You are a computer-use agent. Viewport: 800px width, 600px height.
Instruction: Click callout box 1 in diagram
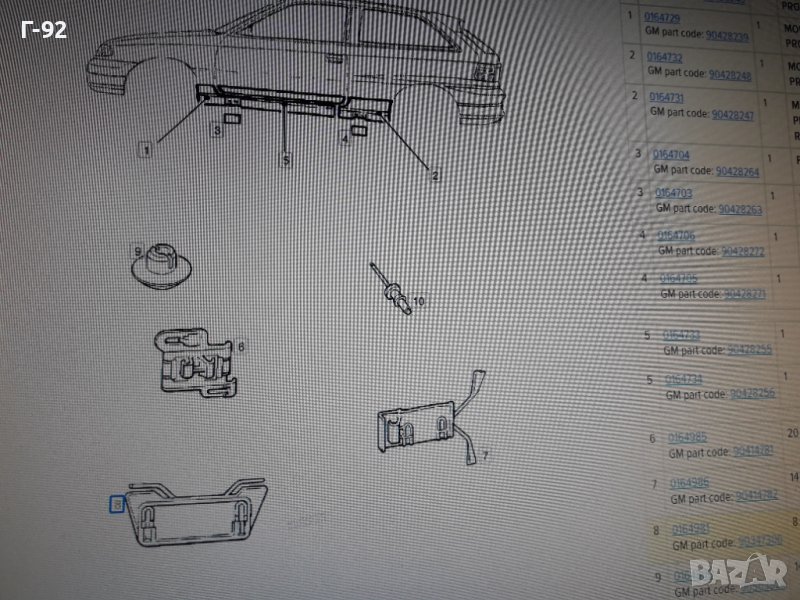pyautogui.click(x=146, y=150)
